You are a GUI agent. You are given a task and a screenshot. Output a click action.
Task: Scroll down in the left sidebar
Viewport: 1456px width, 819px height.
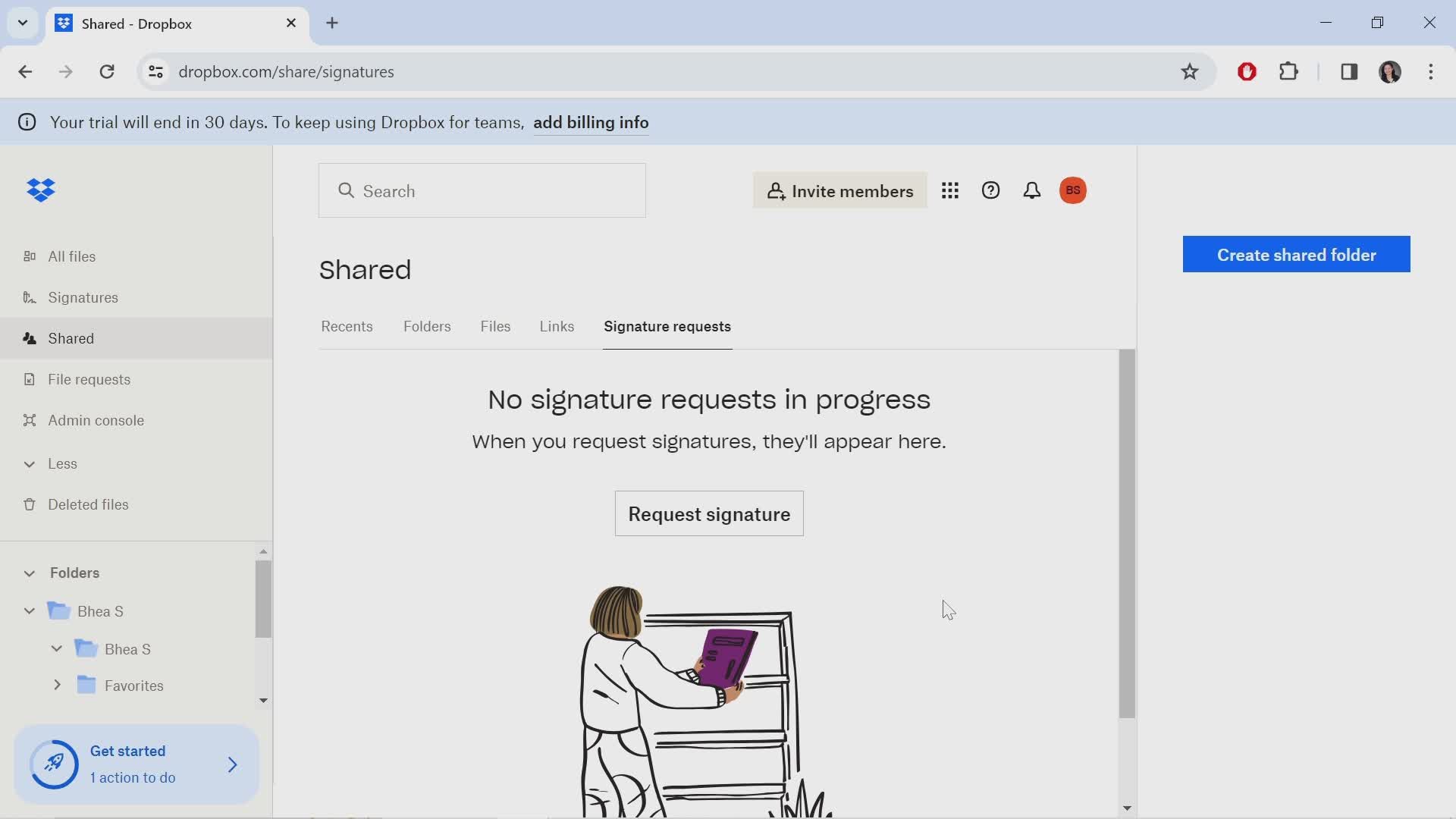coord(263,700)
